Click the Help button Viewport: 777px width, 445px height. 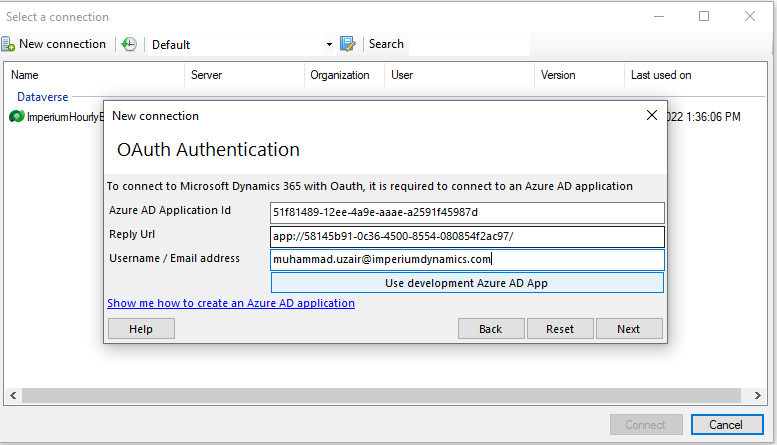(141, 329)
